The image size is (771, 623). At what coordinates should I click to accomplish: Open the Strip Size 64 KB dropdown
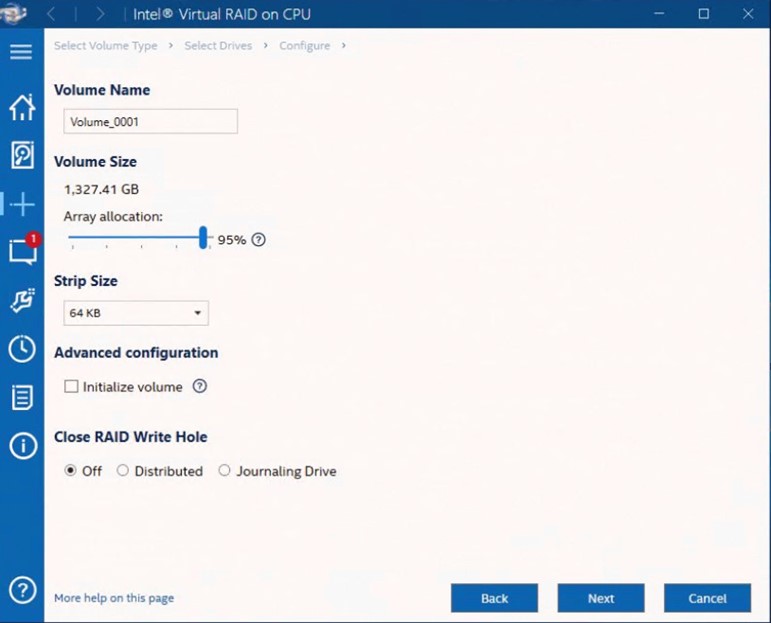(136, 313)
